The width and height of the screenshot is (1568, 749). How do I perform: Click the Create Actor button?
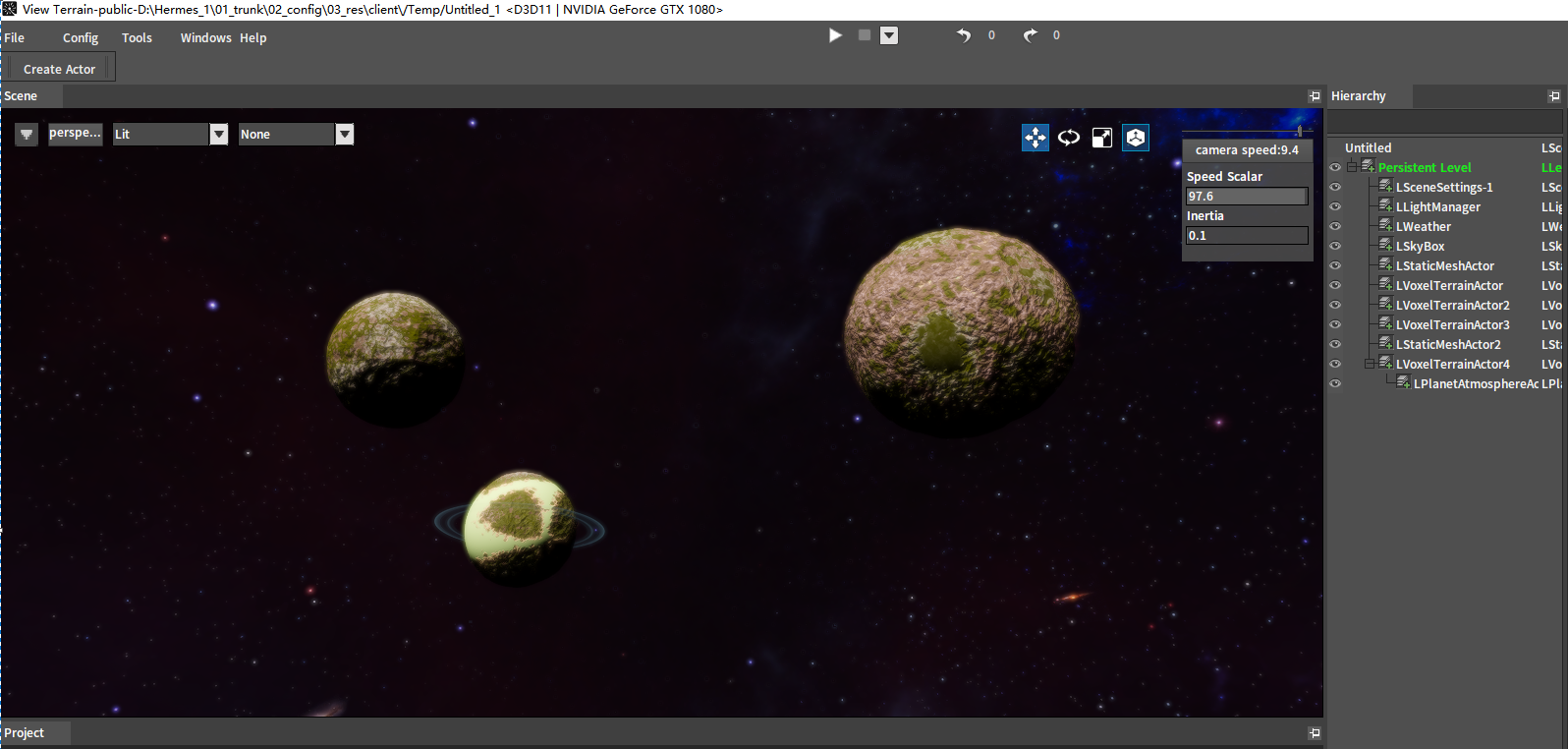(59, 70)
